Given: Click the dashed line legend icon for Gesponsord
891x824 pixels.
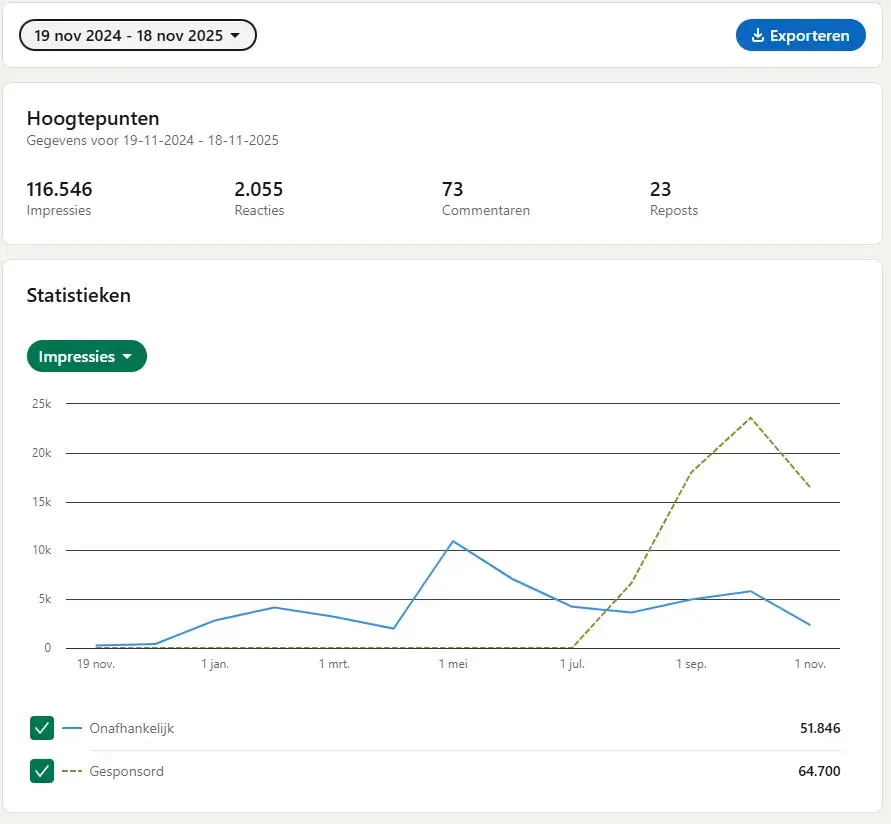Looking at the screenshot, I should [72, 772].
